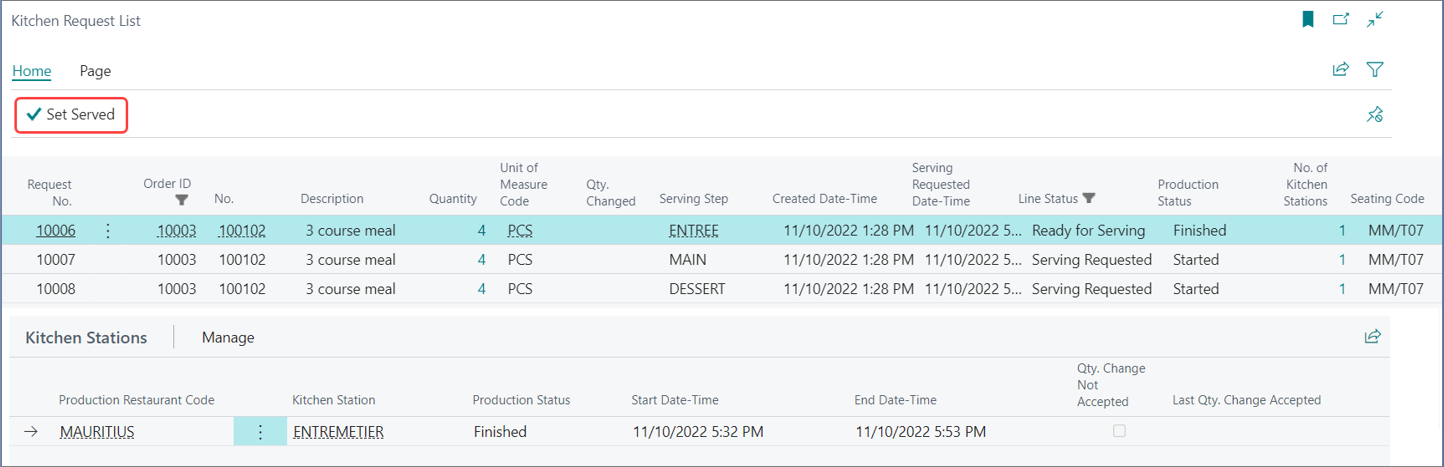Open the Order ID column filter
Image resolution: width=1444 pixels, height=467 pixels.
point(181,199)
